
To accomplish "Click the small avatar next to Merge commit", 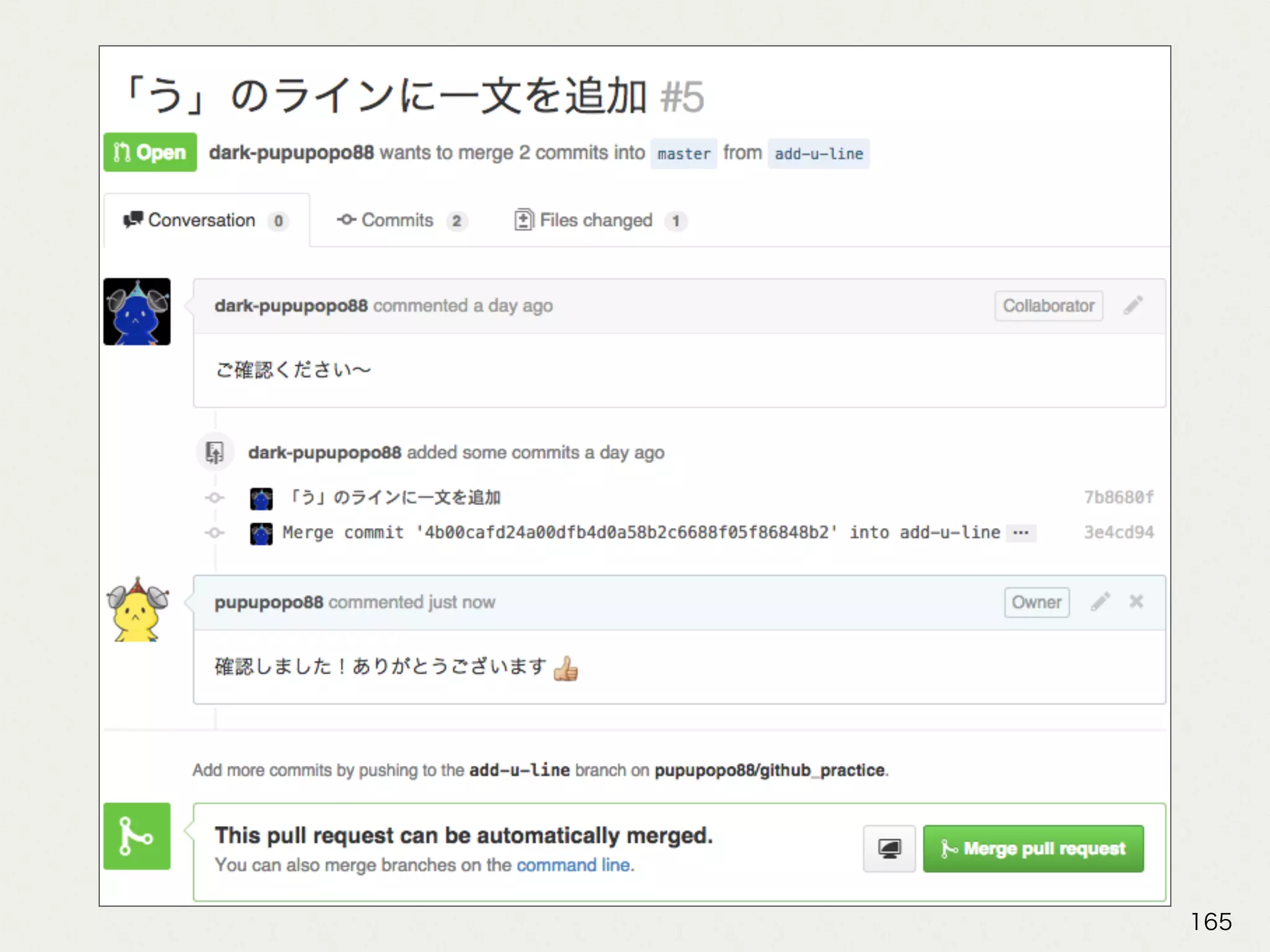I will 261,533.
